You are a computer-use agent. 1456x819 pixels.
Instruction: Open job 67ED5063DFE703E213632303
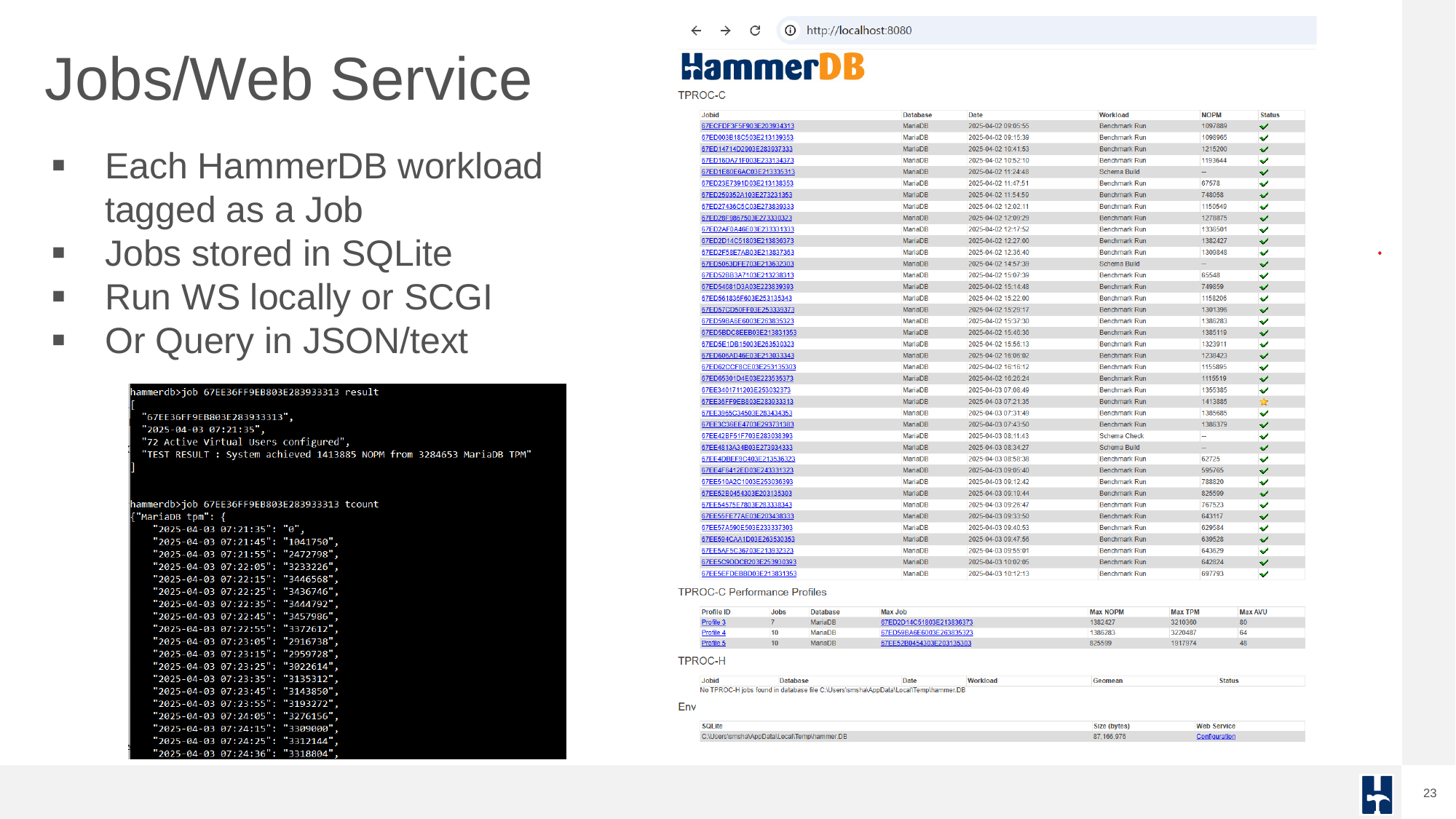pyautogui.click(x=748, y=264)
